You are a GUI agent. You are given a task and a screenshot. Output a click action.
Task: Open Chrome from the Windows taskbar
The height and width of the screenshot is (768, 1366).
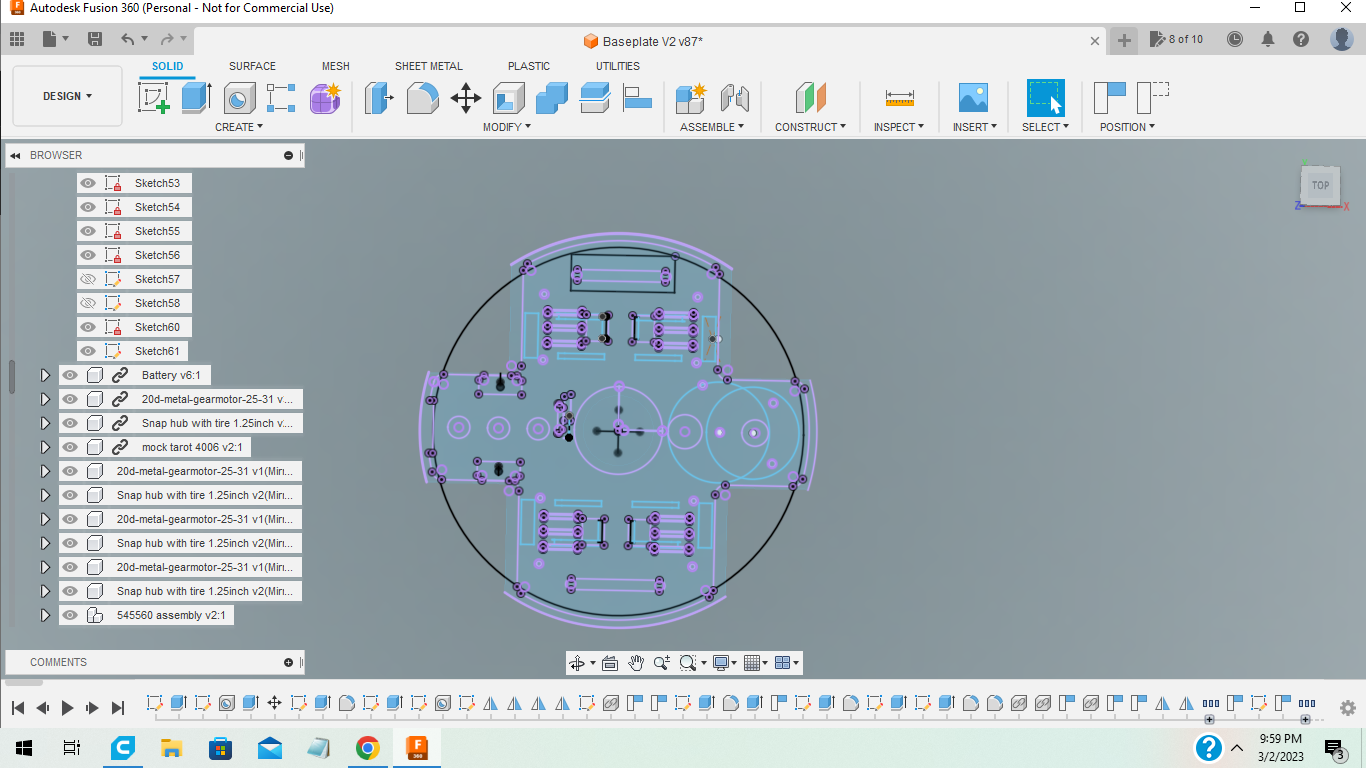pos(367,748)
